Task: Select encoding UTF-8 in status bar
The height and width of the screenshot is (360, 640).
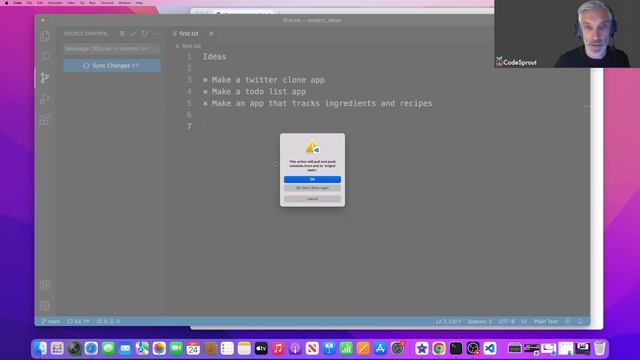Action: 507,321
